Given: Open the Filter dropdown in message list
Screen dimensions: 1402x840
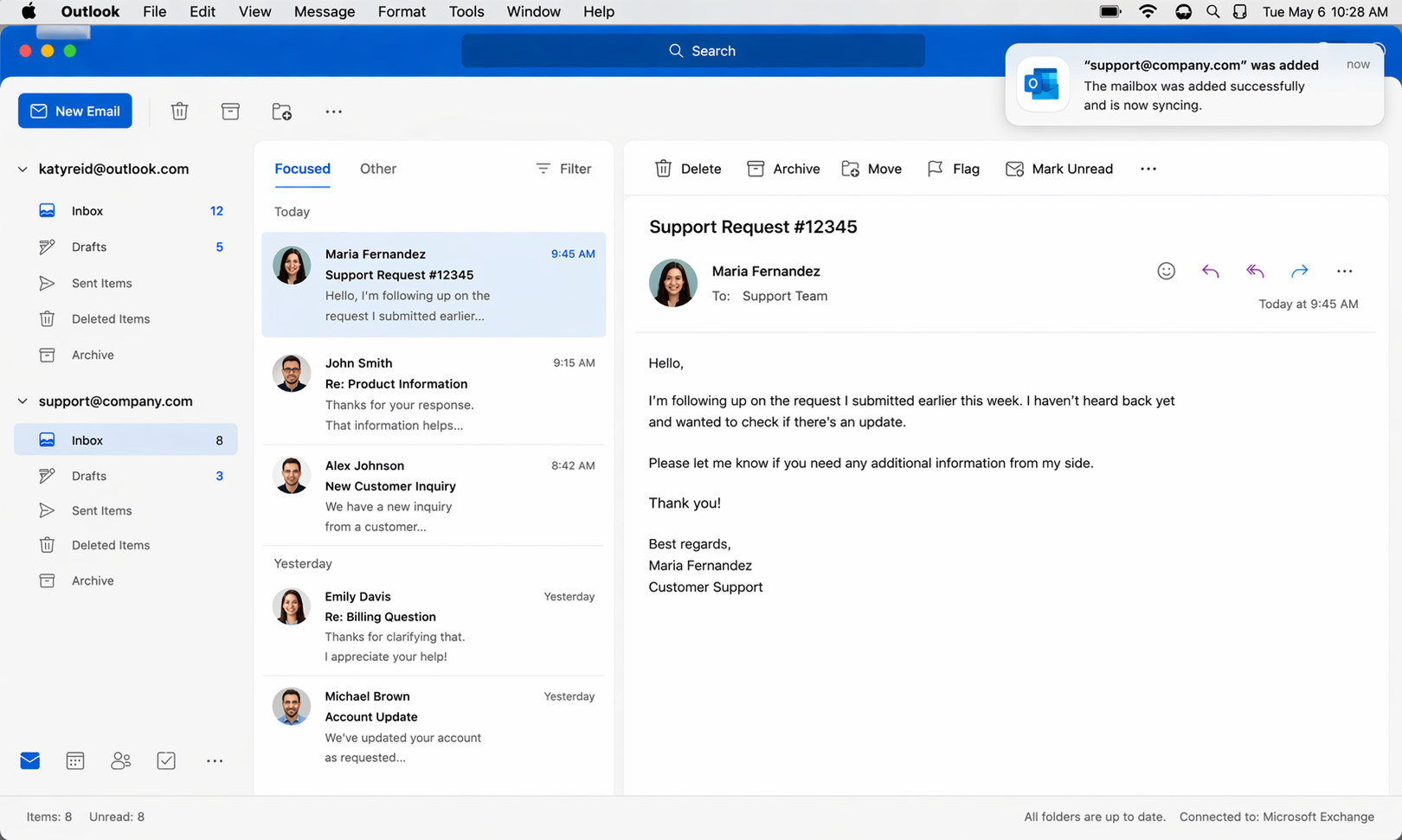Looking at the screenshot, I should [563, 169].
